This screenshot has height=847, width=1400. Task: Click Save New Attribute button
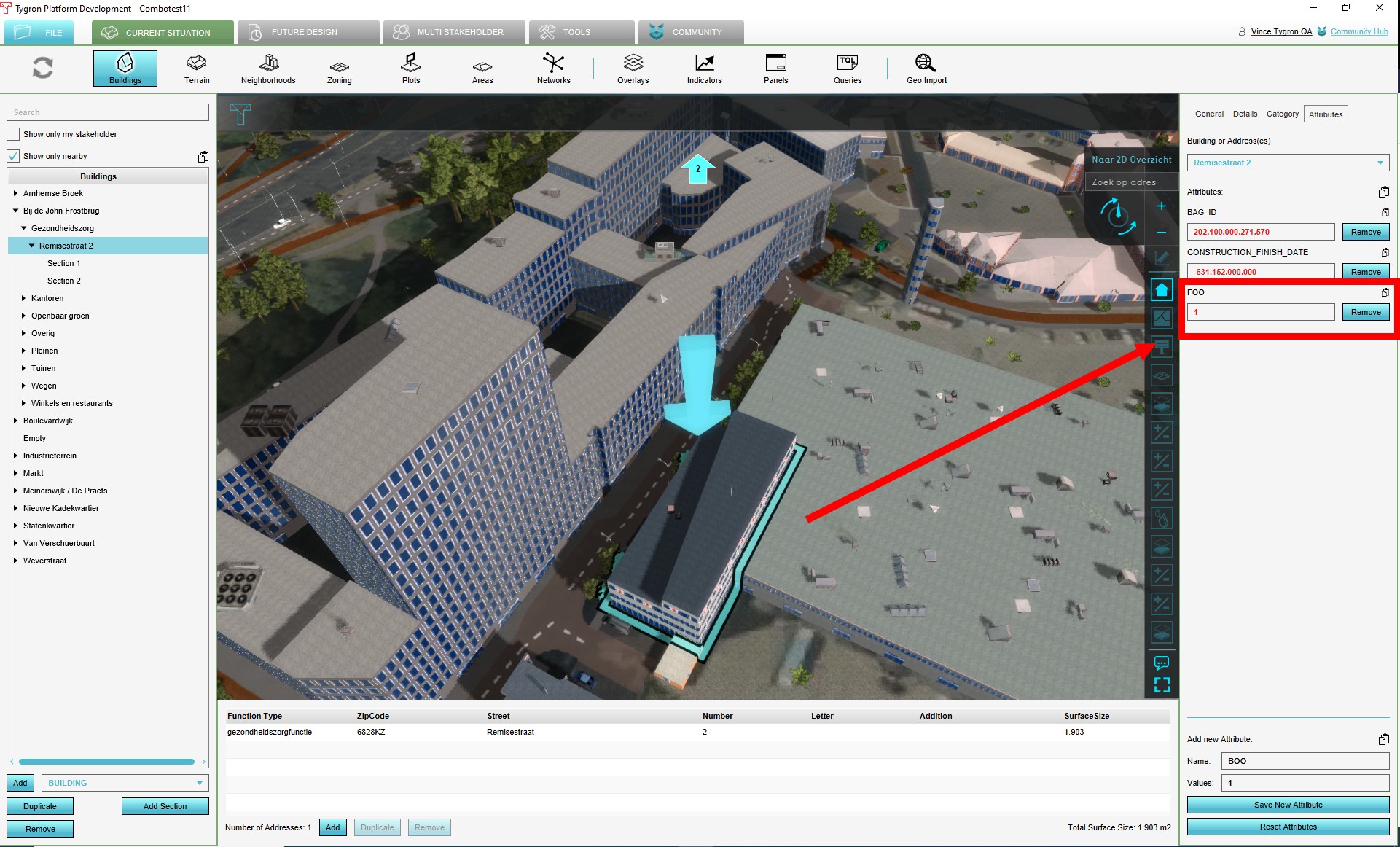tap(1288, 805)
